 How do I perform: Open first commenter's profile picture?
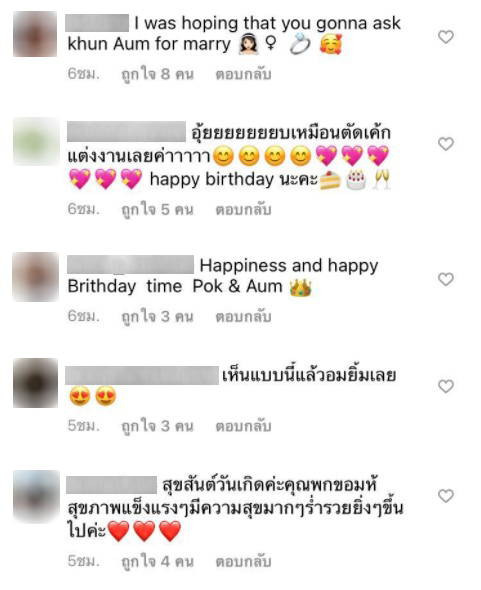tap(35, 34)
